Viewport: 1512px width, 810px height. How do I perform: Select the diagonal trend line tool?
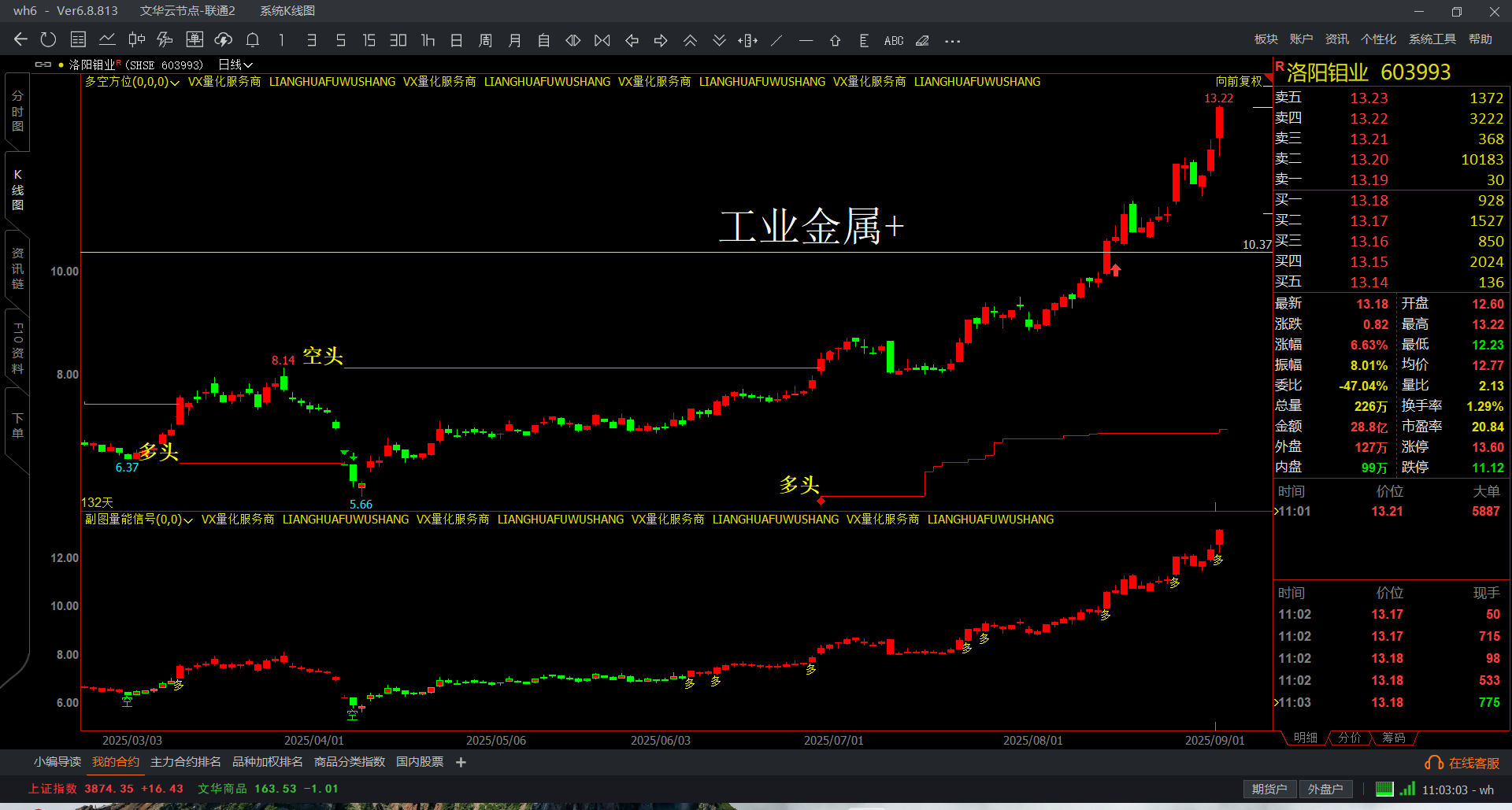coord(776,40)
